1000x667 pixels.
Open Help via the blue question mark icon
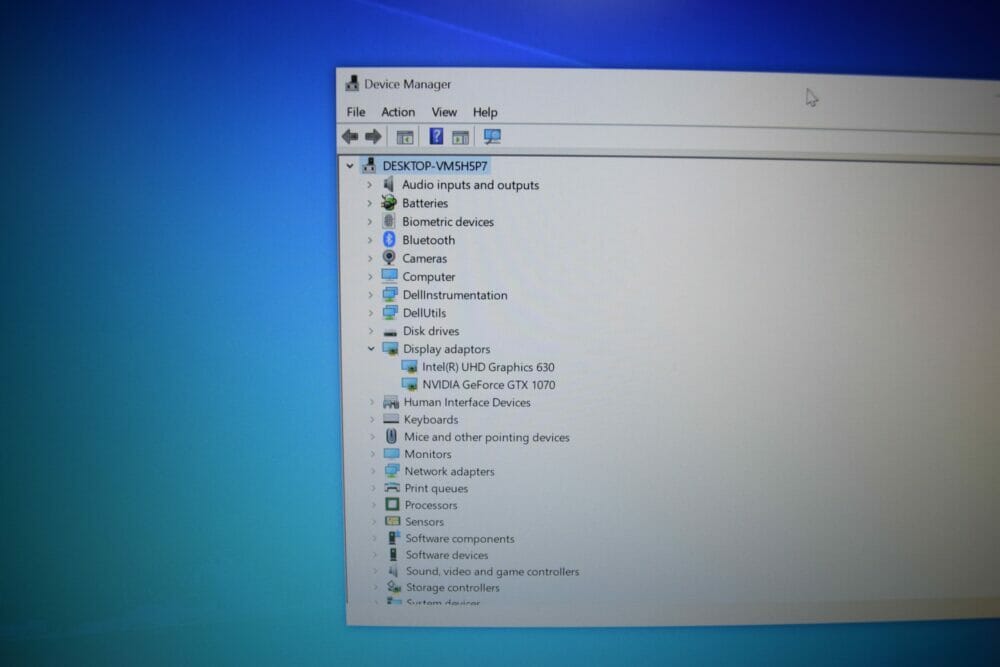[x=436, y=136]
